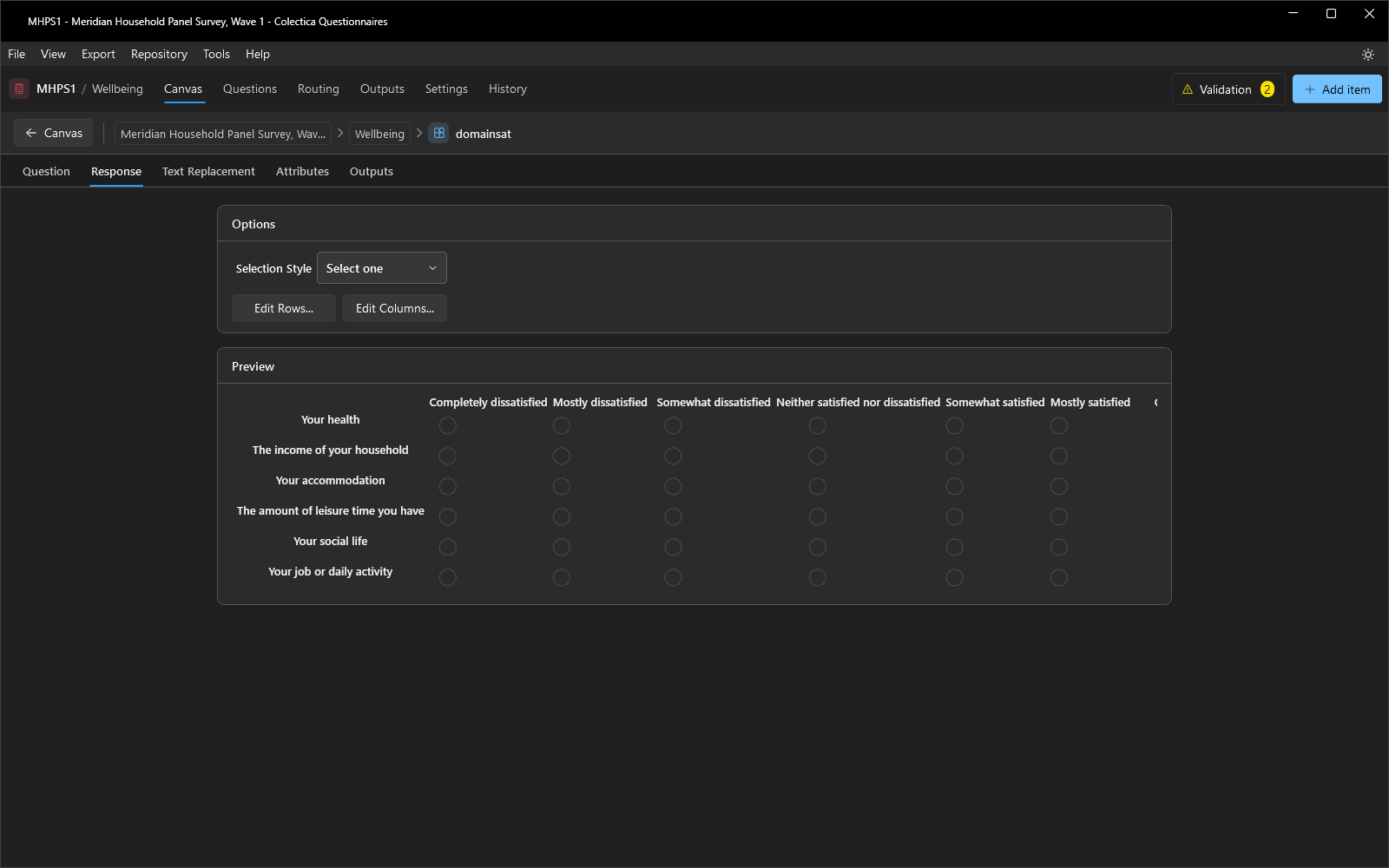Click the MHPS1 red project icon
This screenshot has height=868, width=1389.
click(x=19, y=89)
